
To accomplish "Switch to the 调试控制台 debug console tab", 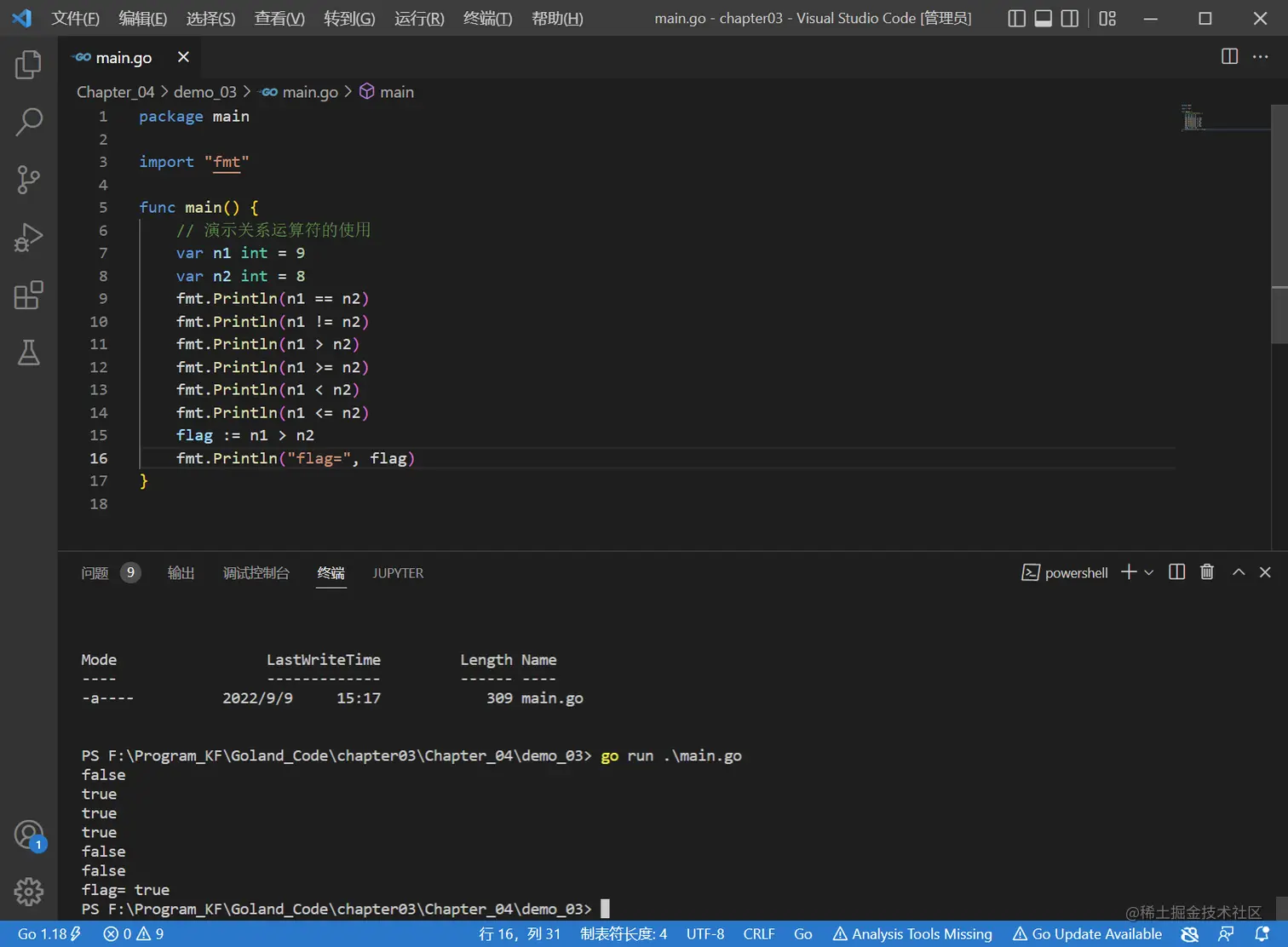I will [x=256, y=573].
